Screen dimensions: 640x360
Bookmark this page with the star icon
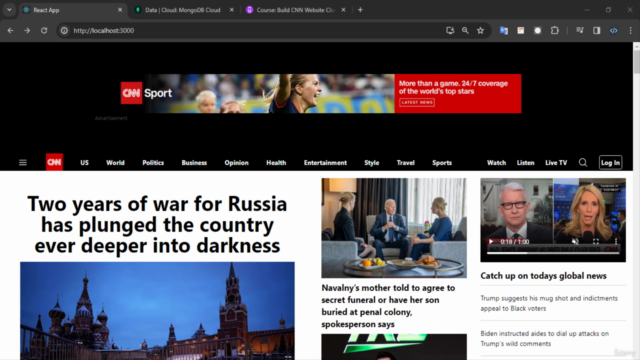(480, 31)
